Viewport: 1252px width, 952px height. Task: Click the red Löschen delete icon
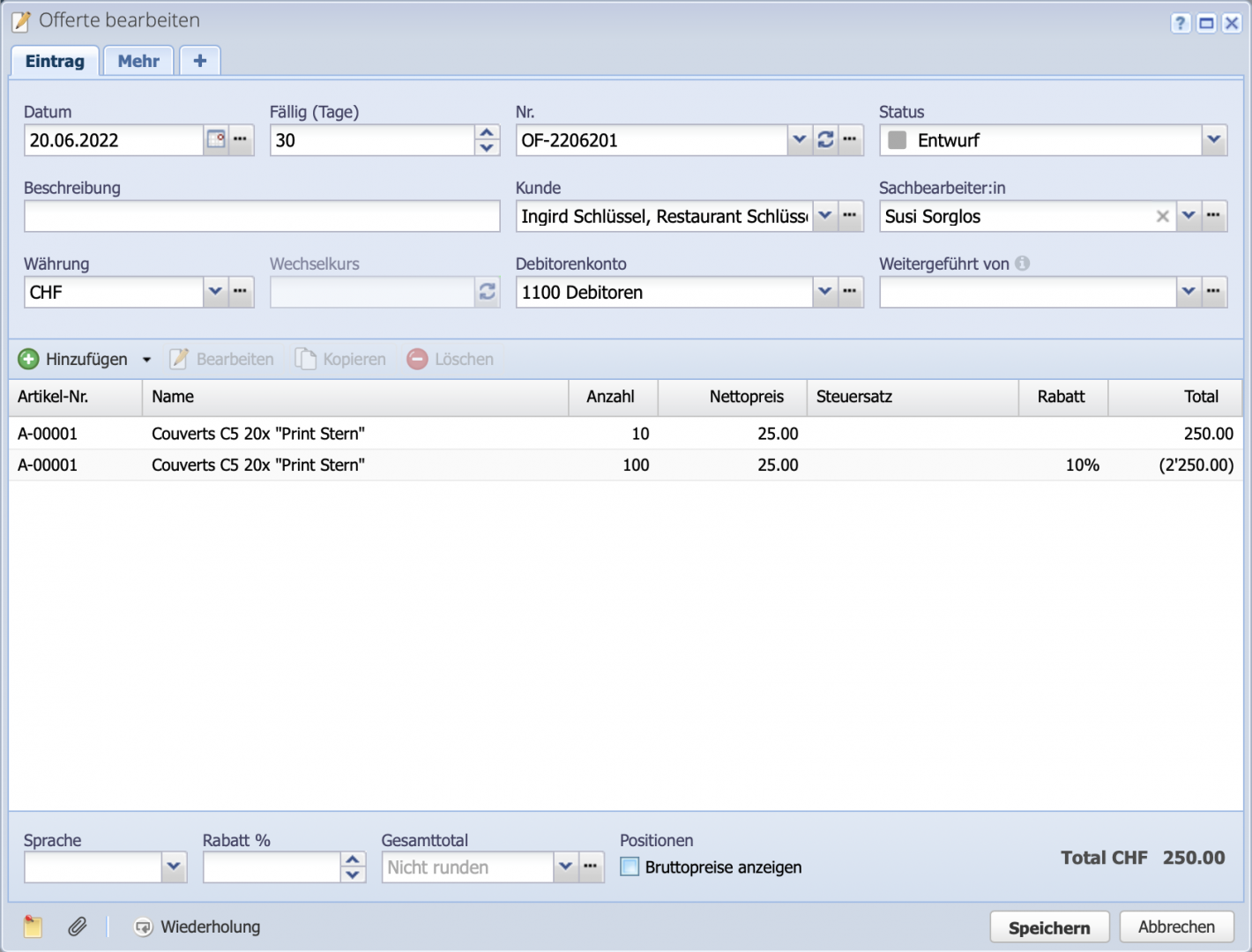click(417, 359)
